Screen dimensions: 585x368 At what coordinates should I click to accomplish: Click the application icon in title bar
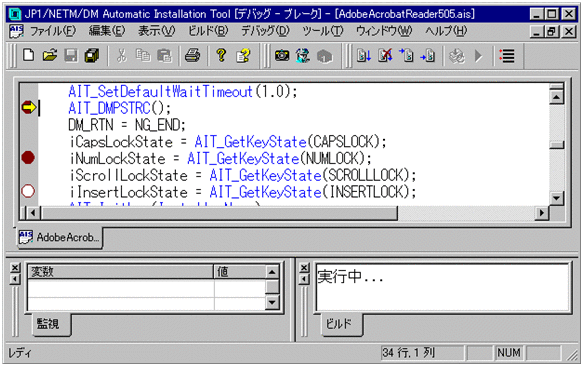pos(15,14)
